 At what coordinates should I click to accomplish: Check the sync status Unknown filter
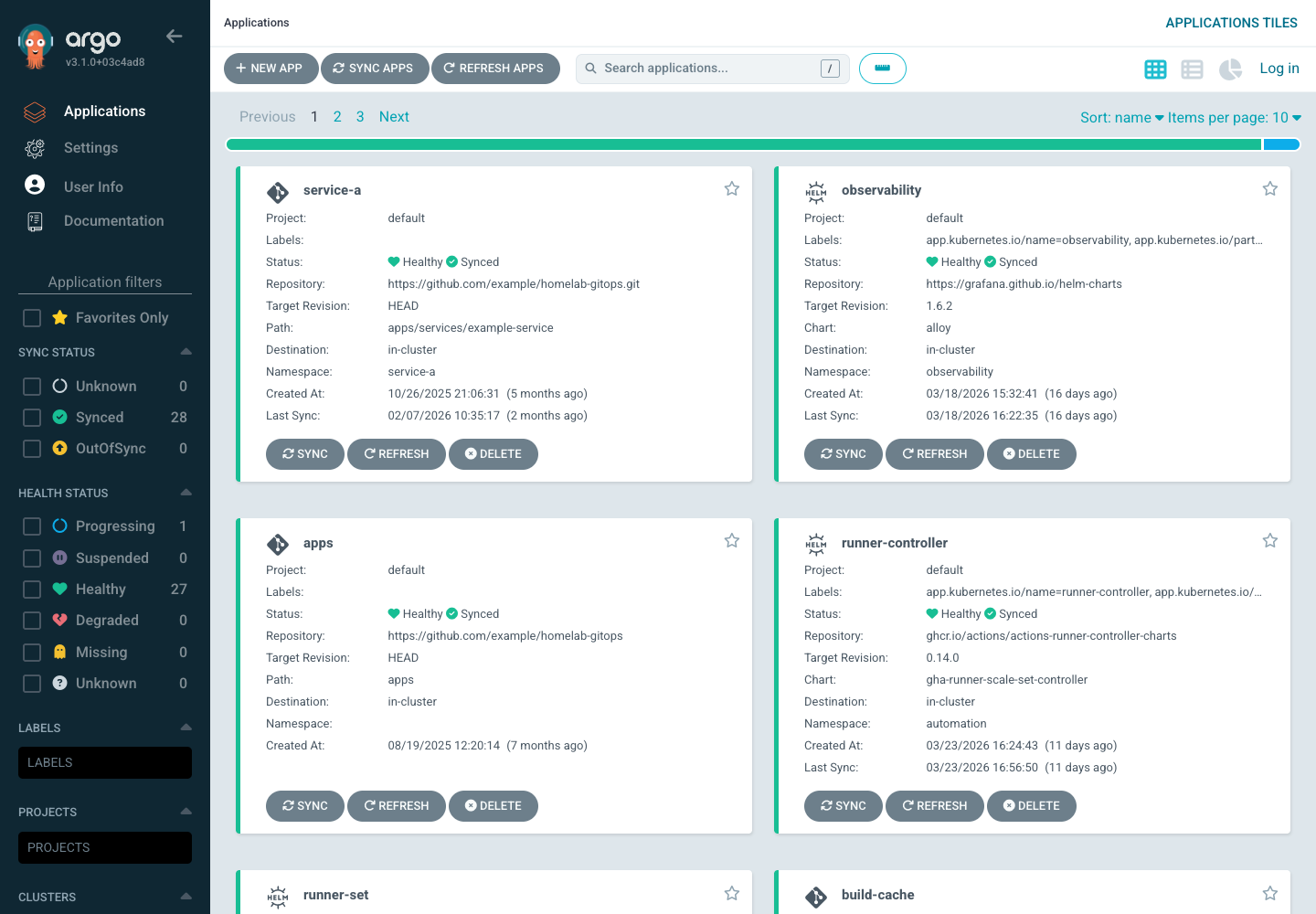pyautogui.click(x=32, y=387)
